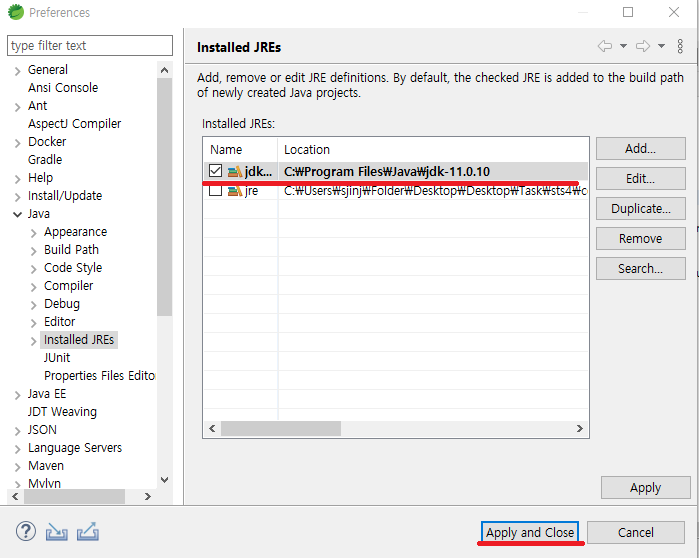This screenshot has height=558, width=699.
Task: Select Properties Files Editor item
Action: (x=99, y=376)
